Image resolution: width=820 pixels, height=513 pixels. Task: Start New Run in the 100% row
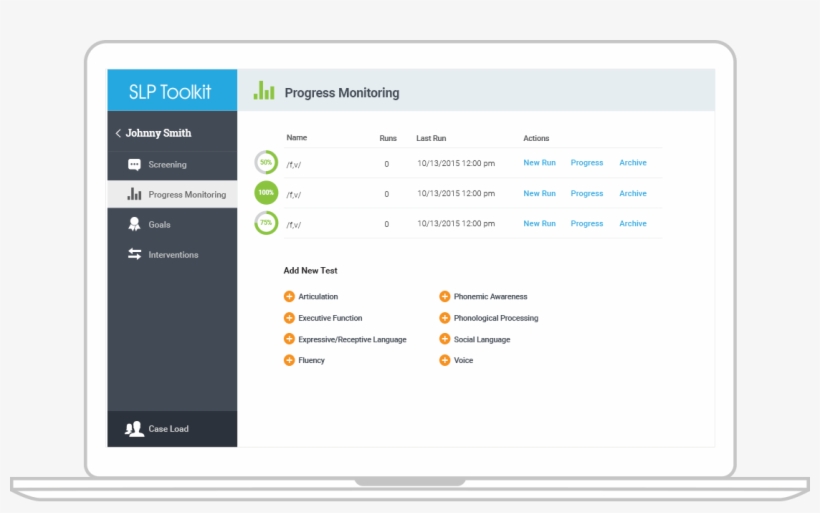tap(539, 193)
